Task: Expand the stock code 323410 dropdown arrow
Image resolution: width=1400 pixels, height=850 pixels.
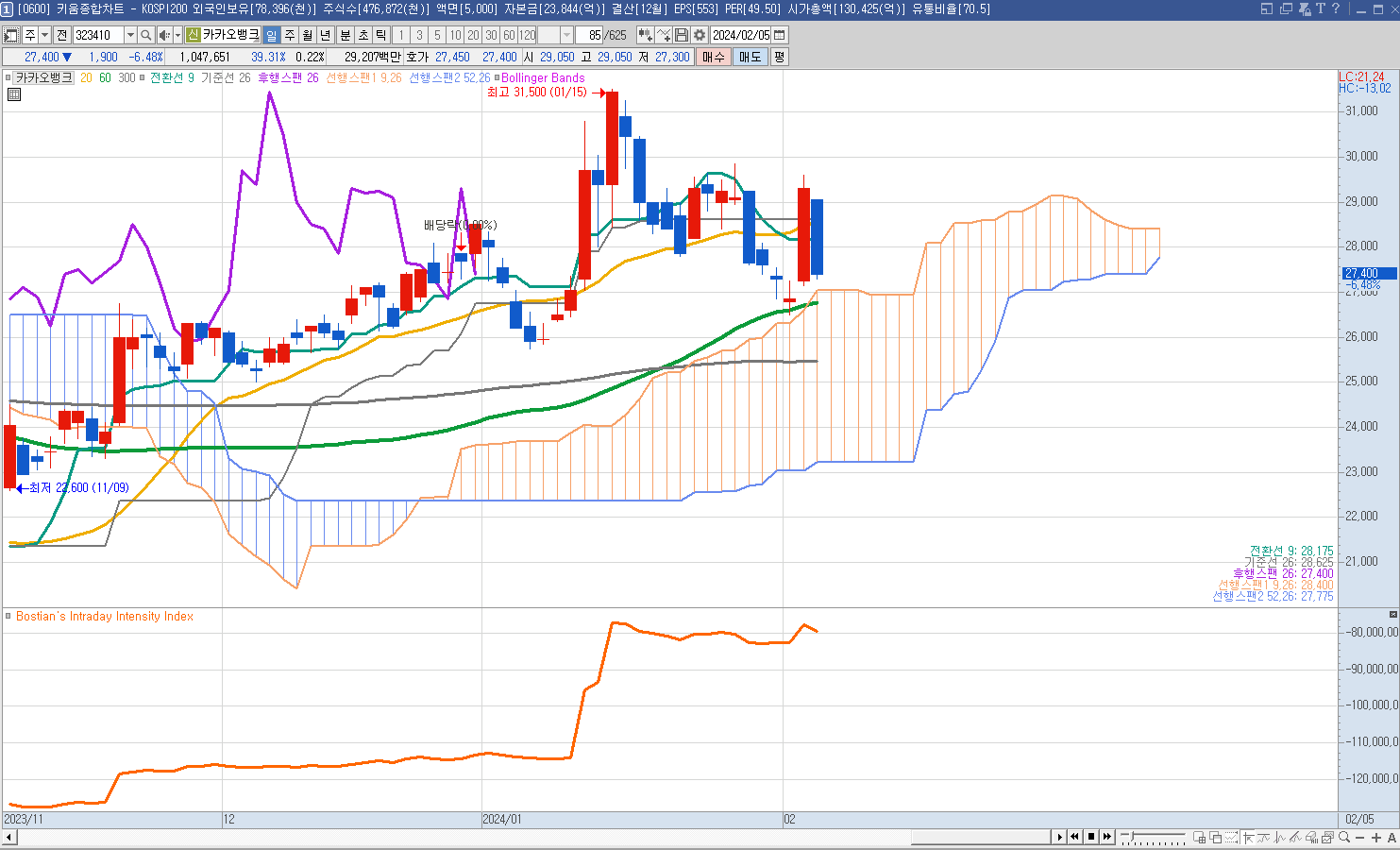Action: 130,35
